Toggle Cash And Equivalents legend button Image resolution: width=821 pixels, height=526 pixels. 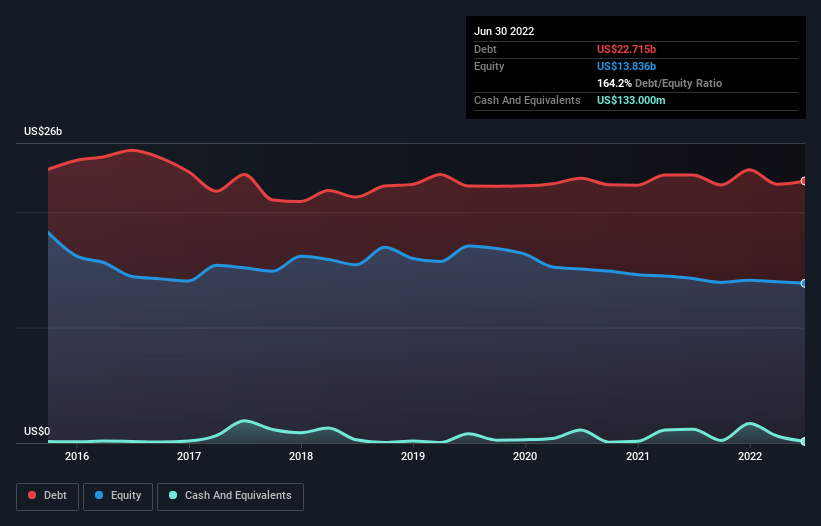click(230, 496)
